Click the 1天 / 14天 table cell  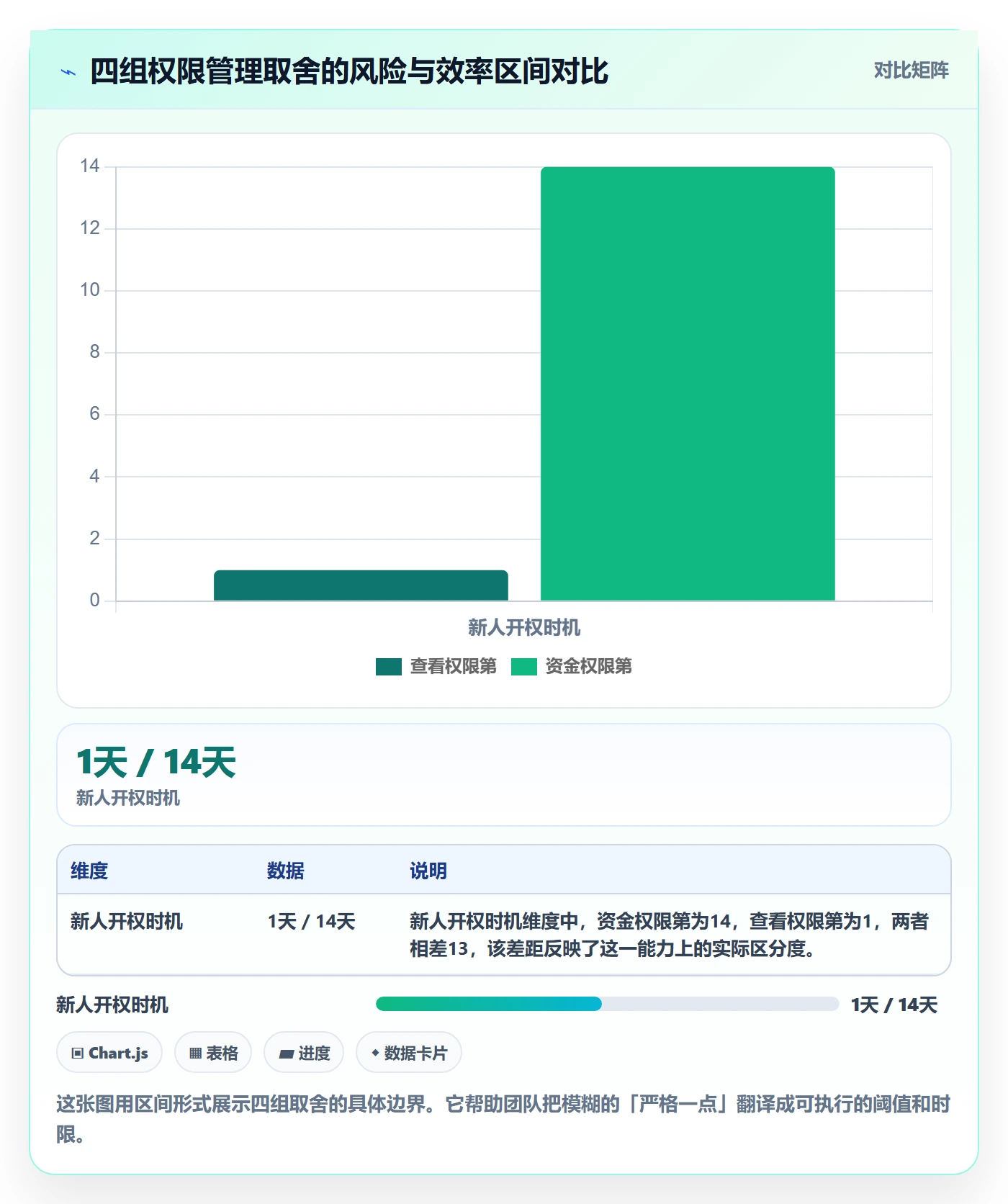[x=311, y=922]
